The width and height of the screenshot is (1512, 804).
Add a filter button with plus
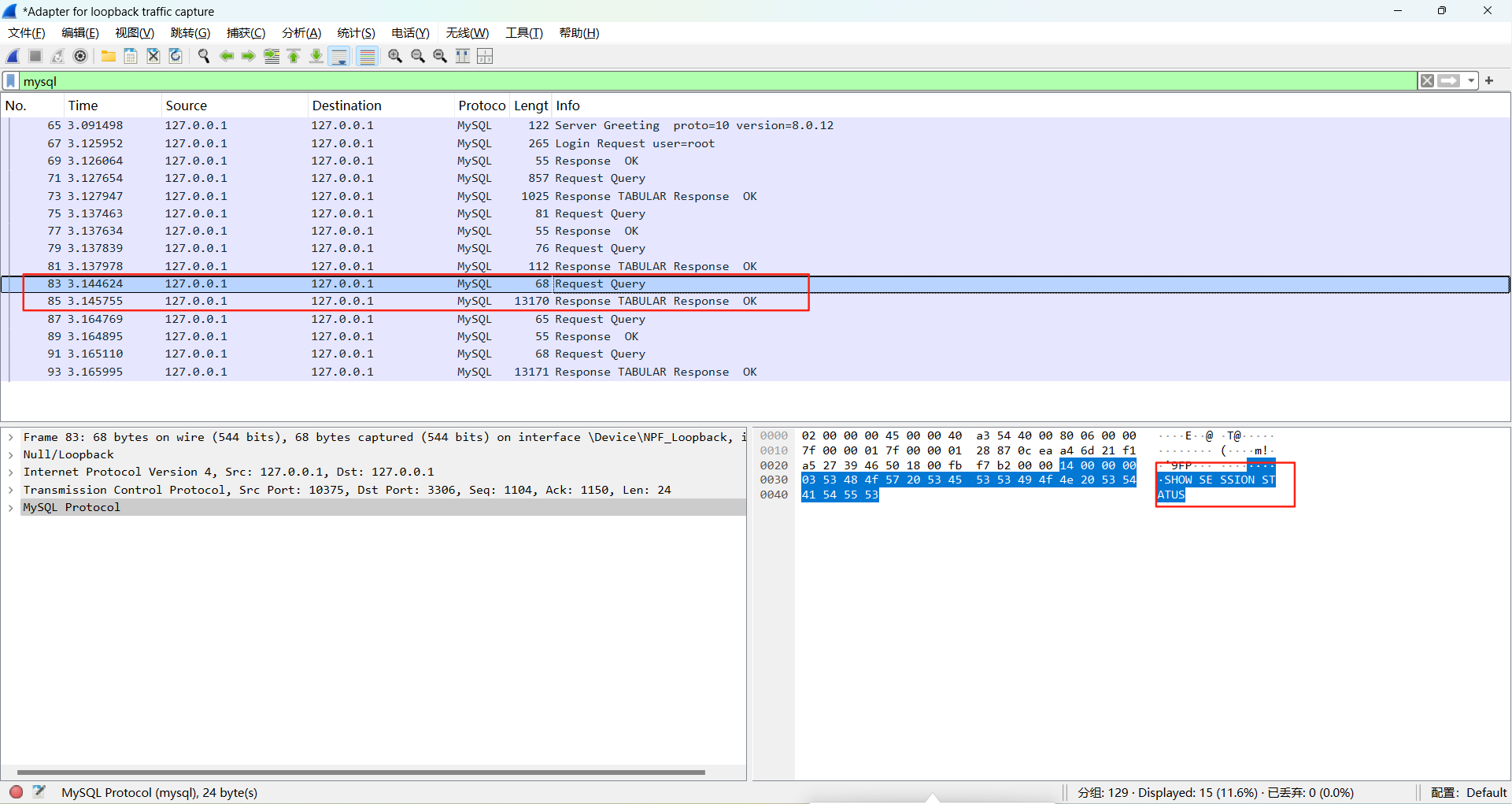point(1489,80)
